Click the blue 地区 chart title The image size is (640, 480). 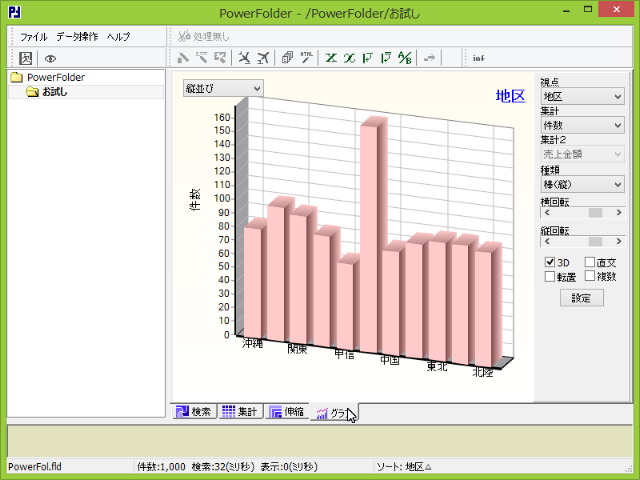coord(510,96)
